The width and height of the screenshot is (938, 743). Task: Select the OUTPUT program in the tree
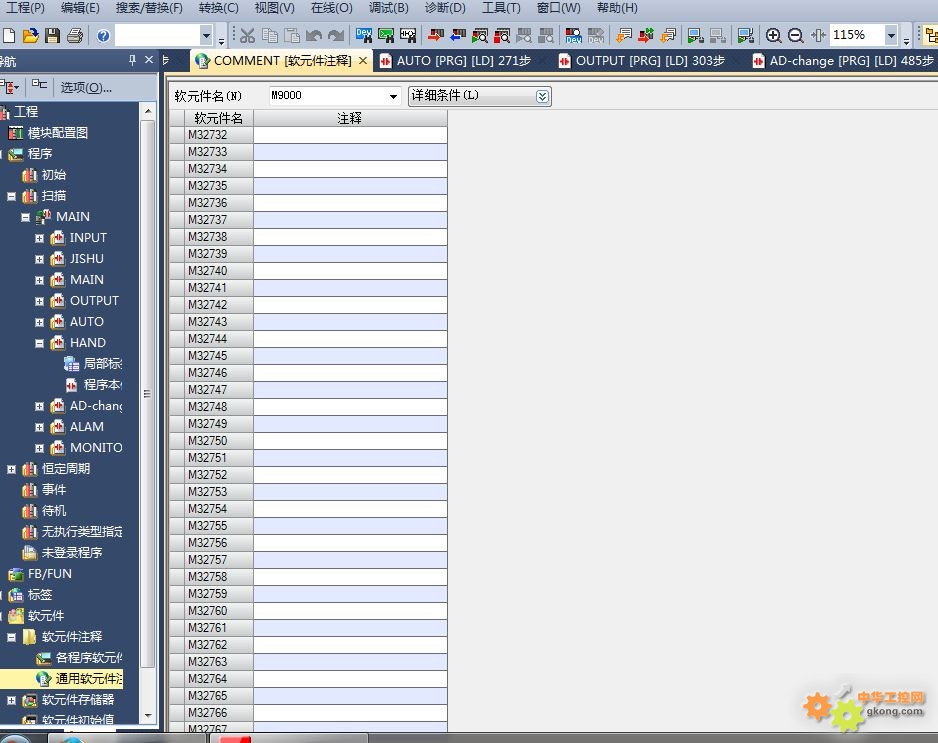94,301
